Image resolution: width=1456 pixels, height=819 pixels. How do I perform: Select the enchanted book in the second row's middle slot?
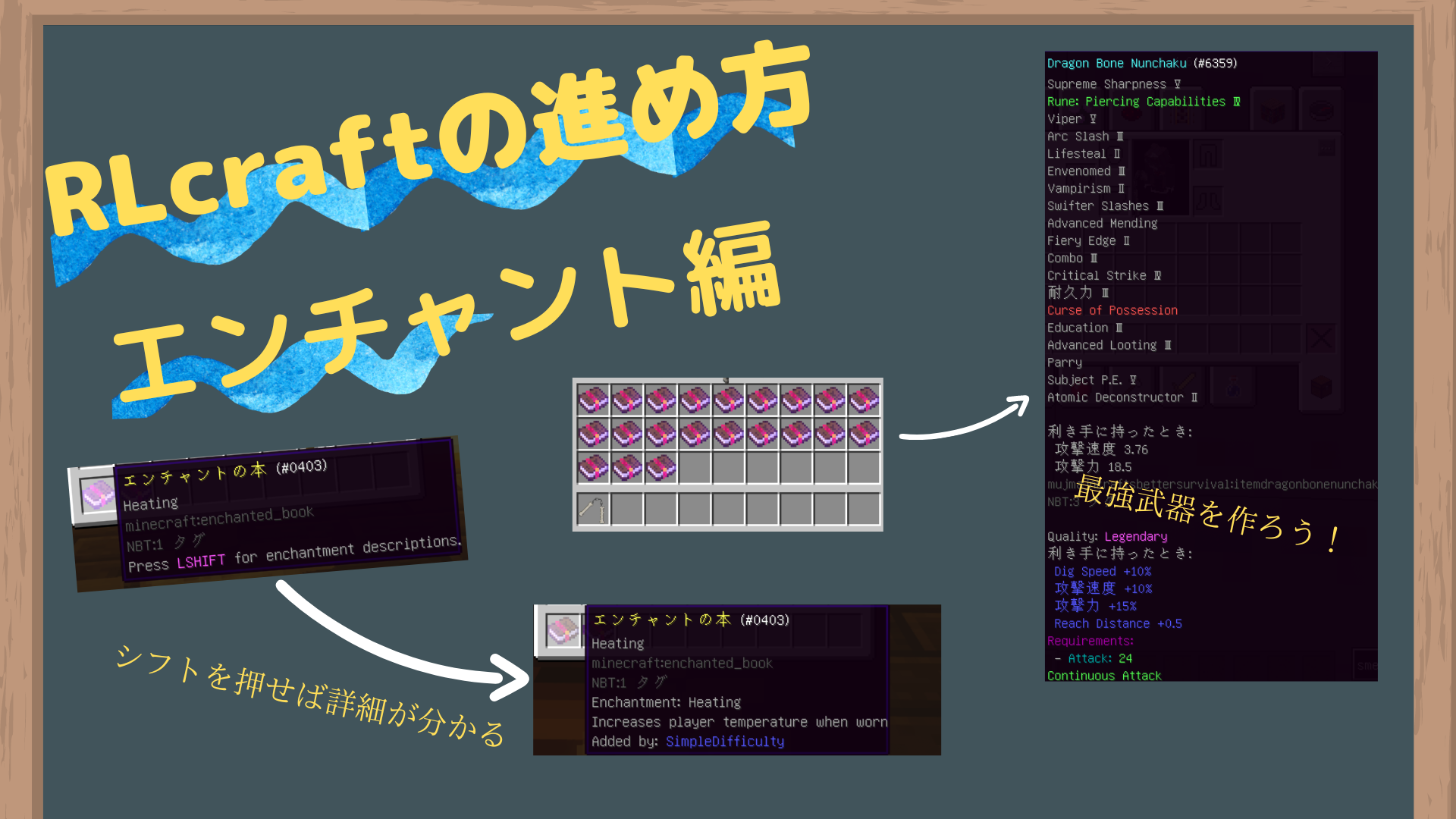click(729, 435)
